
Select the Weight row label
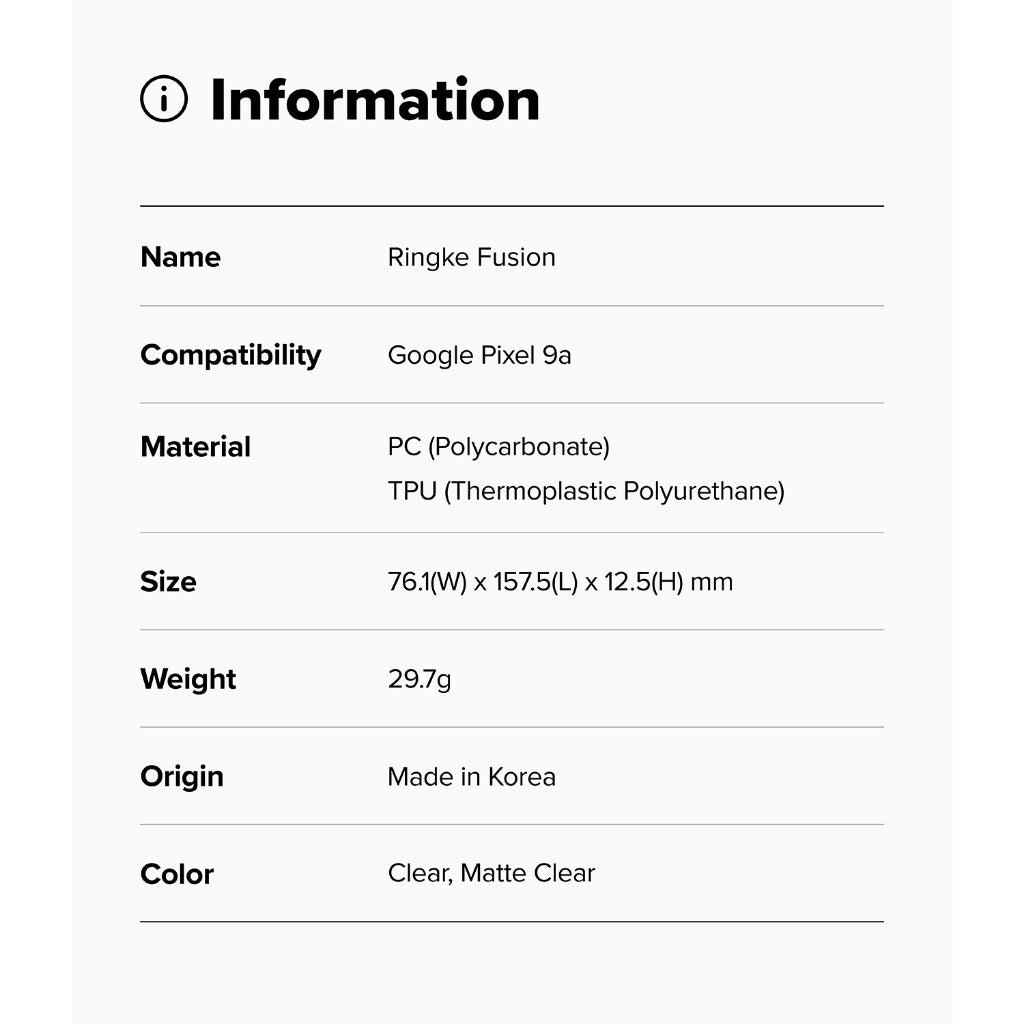[x=188, y=679]
